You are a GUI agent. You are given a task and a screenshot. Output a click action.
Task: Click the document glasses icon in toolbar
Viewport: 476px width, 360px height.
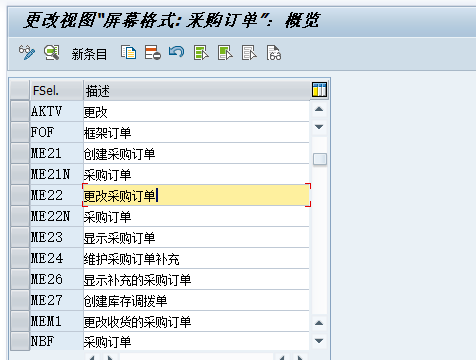pyautogui.click(x=274, y=53)
